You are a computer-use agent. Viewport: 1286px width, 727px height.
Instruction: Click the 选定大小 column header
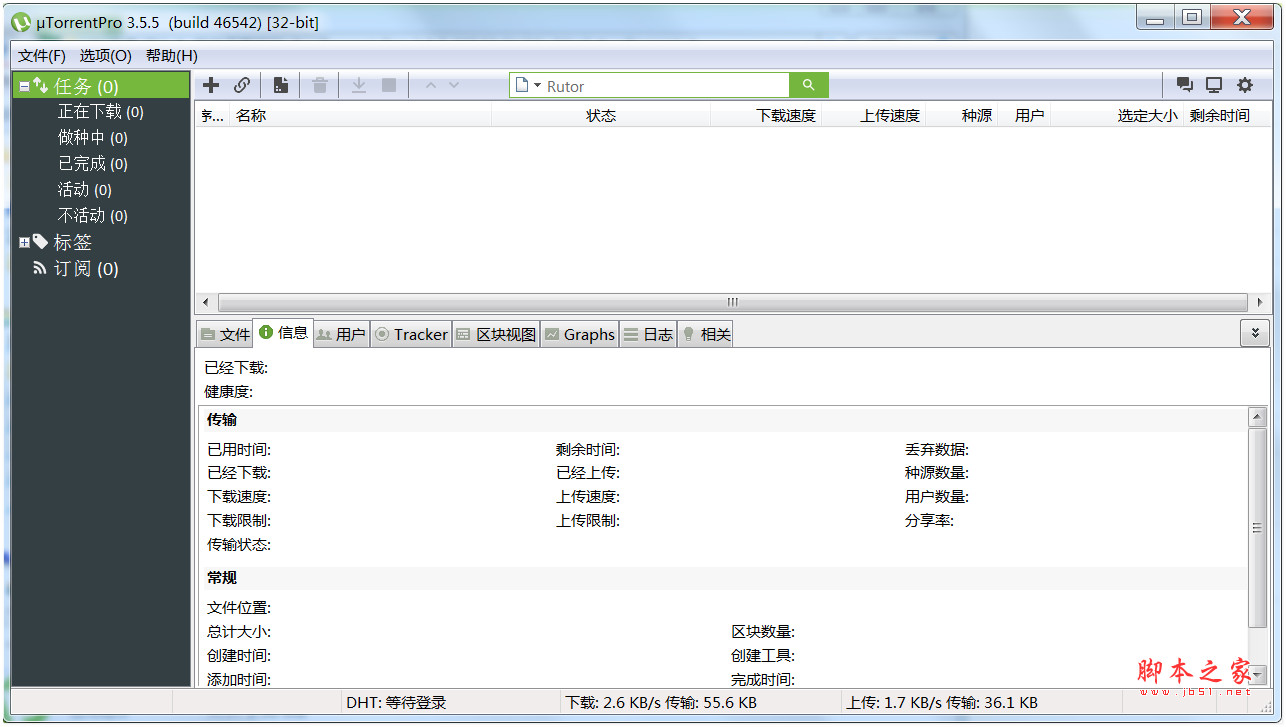point(1118,115)
